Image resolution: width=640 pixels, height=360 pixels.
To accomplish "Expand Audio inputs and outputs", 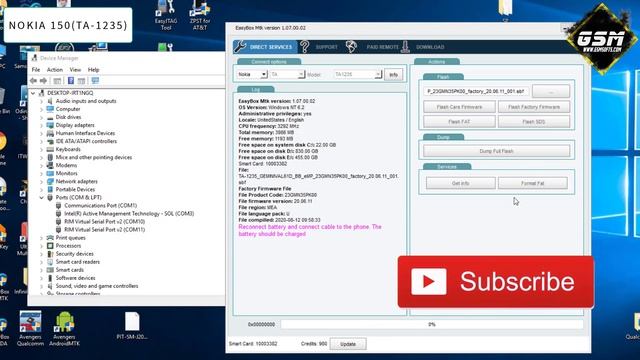I will pyautogui.click(x=41, y=101).
